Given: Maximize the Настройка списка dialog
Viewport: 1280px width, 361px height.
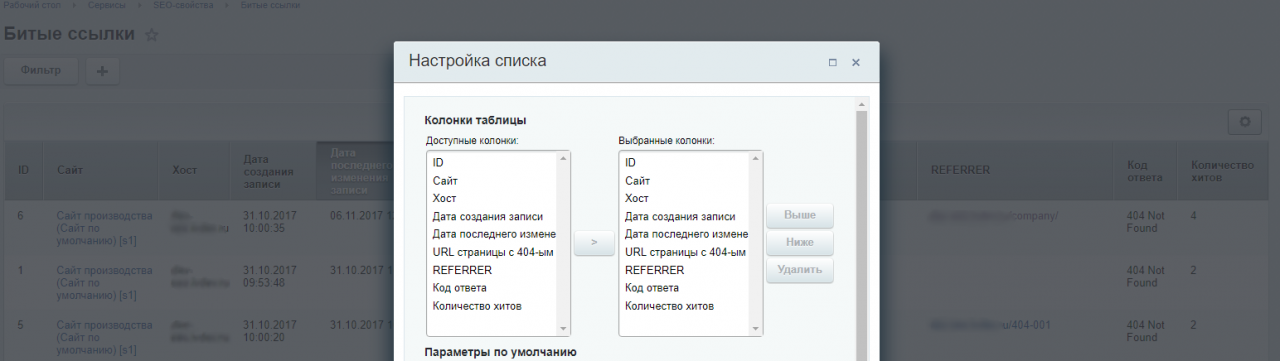Looking at the screenshot, I should [832, 62].
